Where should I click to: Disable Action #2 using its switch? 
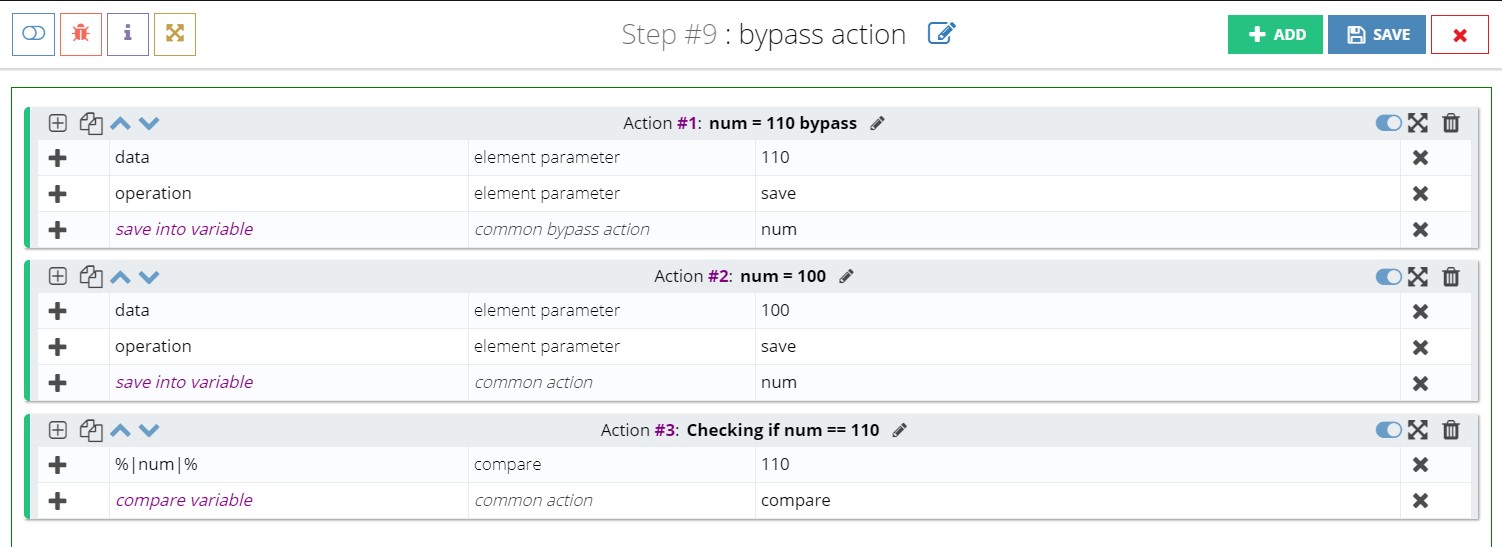coord(1389,276)
